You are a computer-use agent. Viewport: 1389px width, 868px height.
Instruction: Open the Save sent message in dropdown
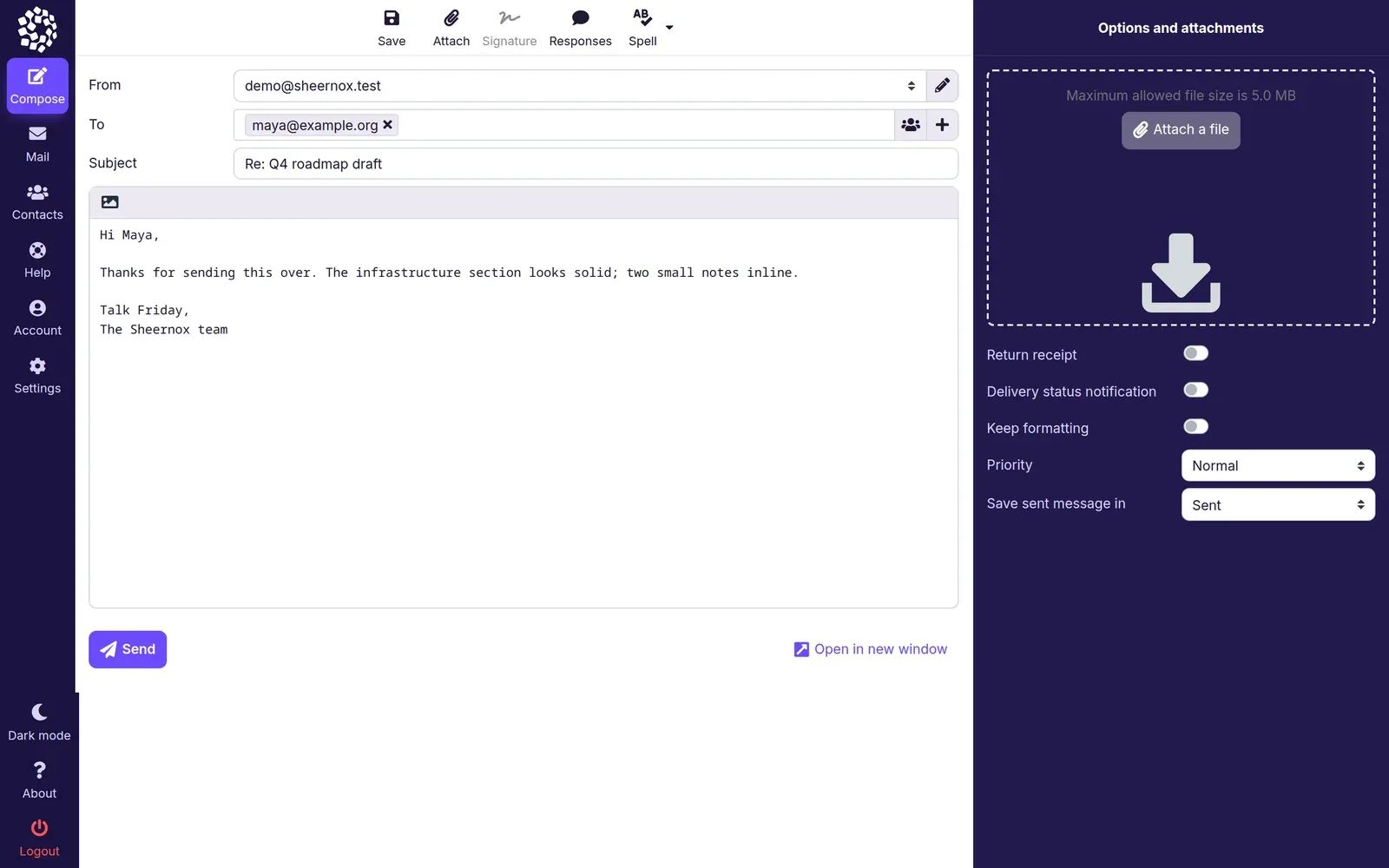click(1278, 504)
